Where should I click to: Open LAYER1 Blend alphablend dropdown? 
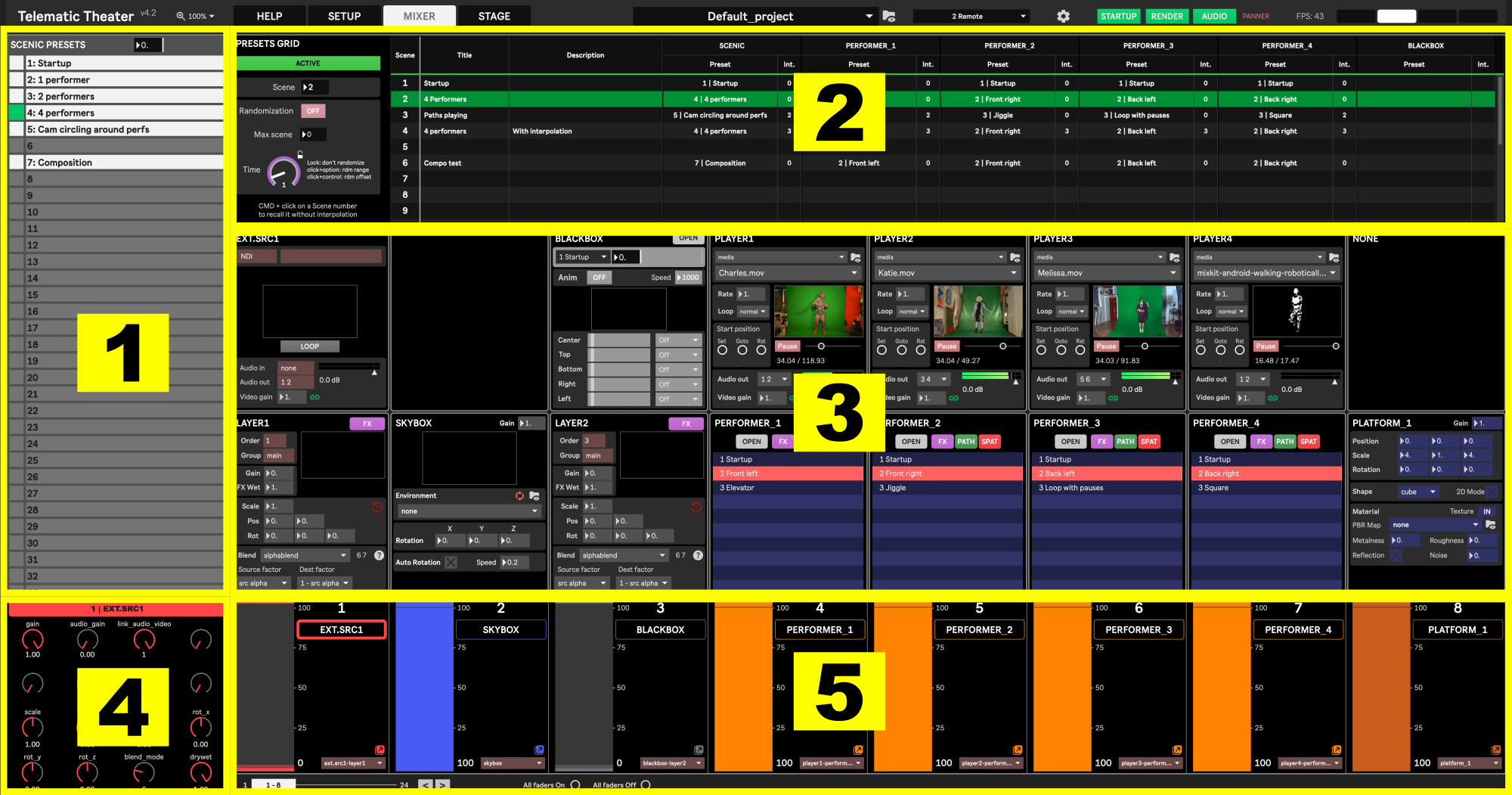(305, 555)
